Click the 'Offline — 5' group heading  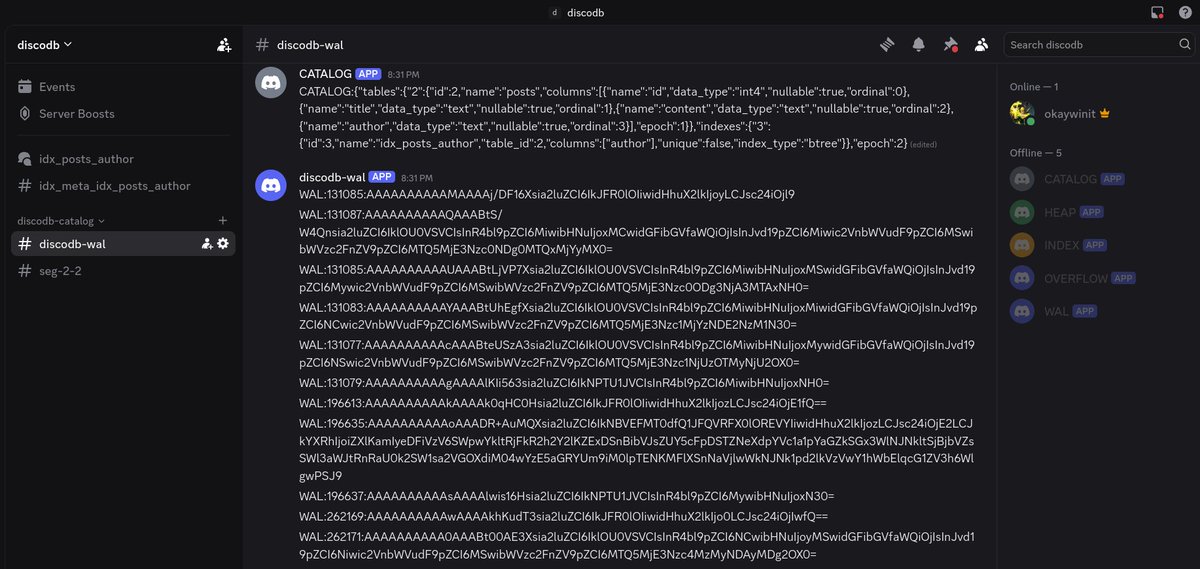1036,153
